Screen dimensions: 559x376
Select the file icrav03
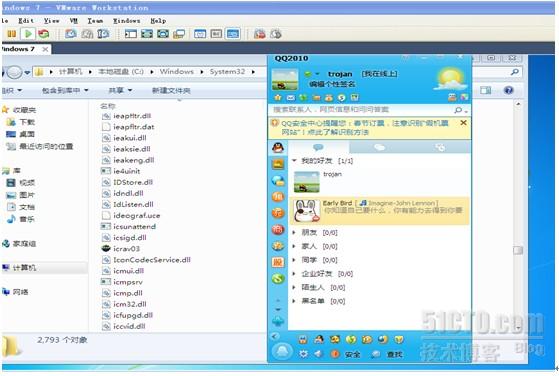click(x=126, y=248)
